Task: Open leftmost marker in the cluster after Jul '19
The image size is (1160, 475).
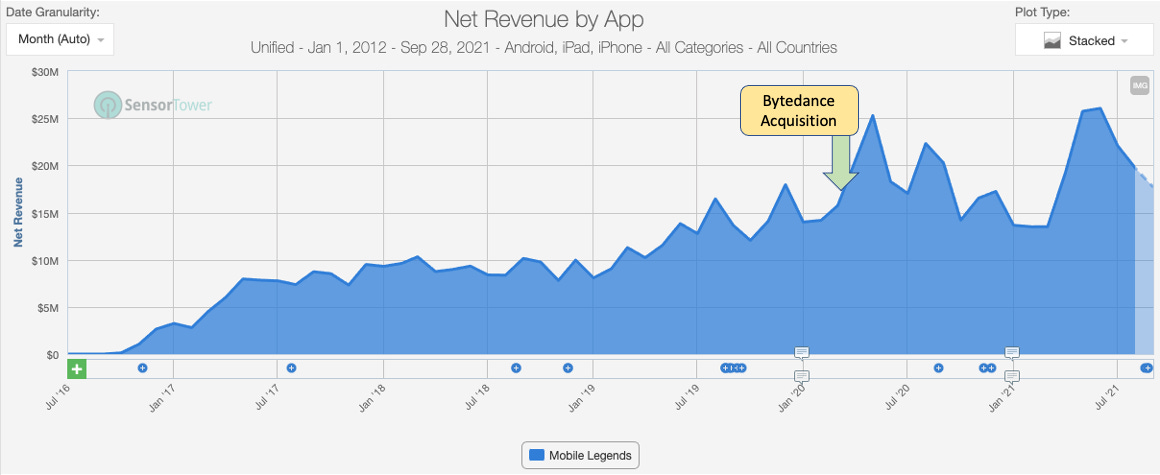Action: [x=725, y=368]
